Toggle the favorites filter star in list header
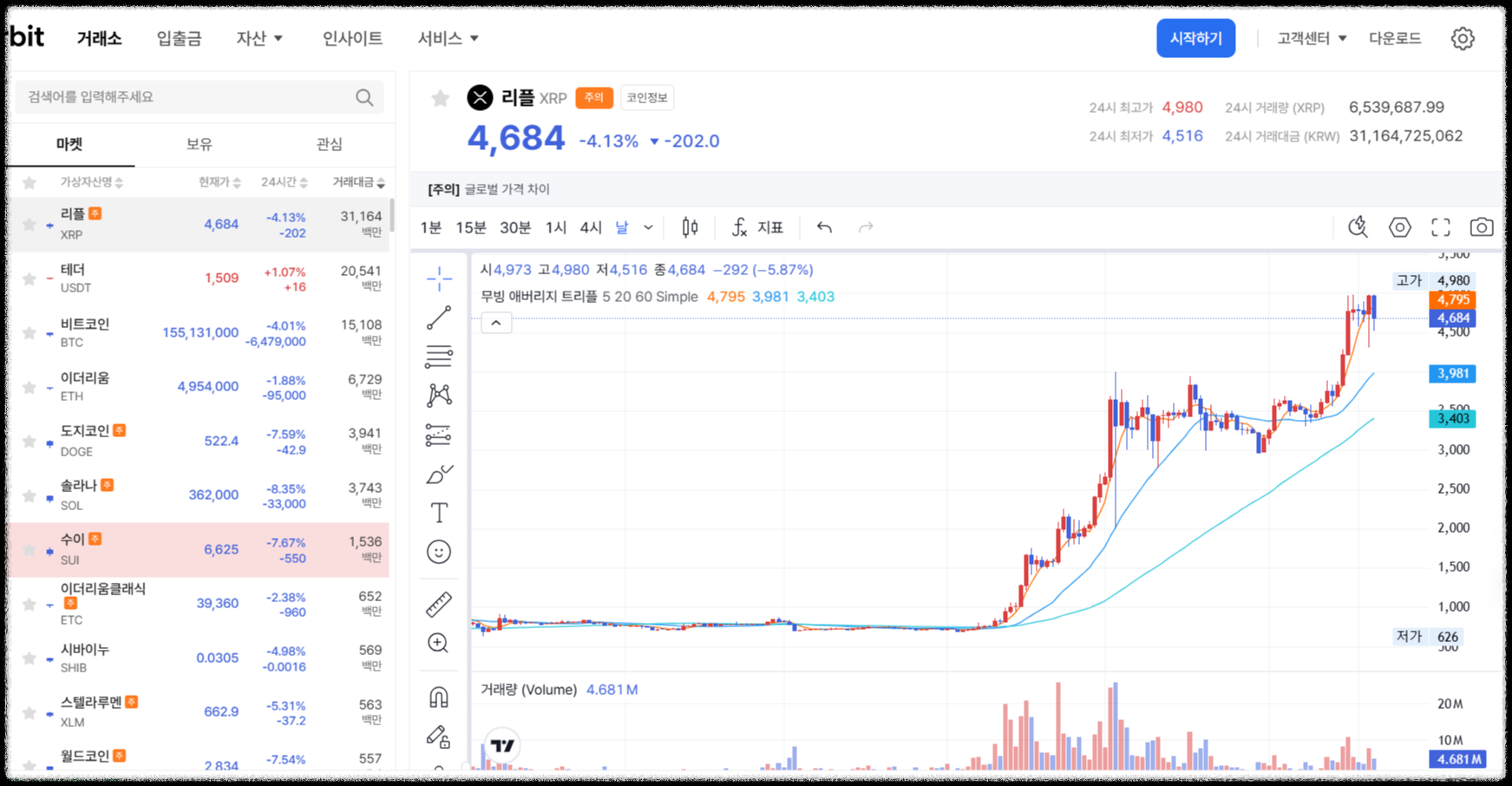 click(x=29, y=182)
